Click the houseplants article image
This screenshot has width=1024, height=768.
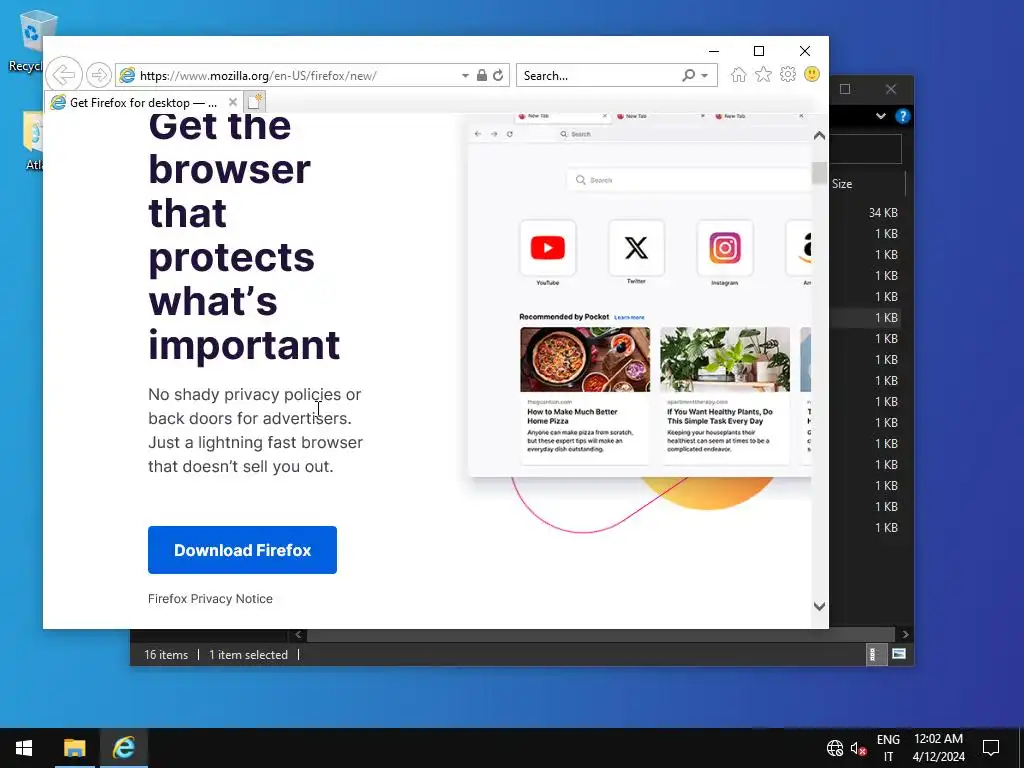pos(725,359)
